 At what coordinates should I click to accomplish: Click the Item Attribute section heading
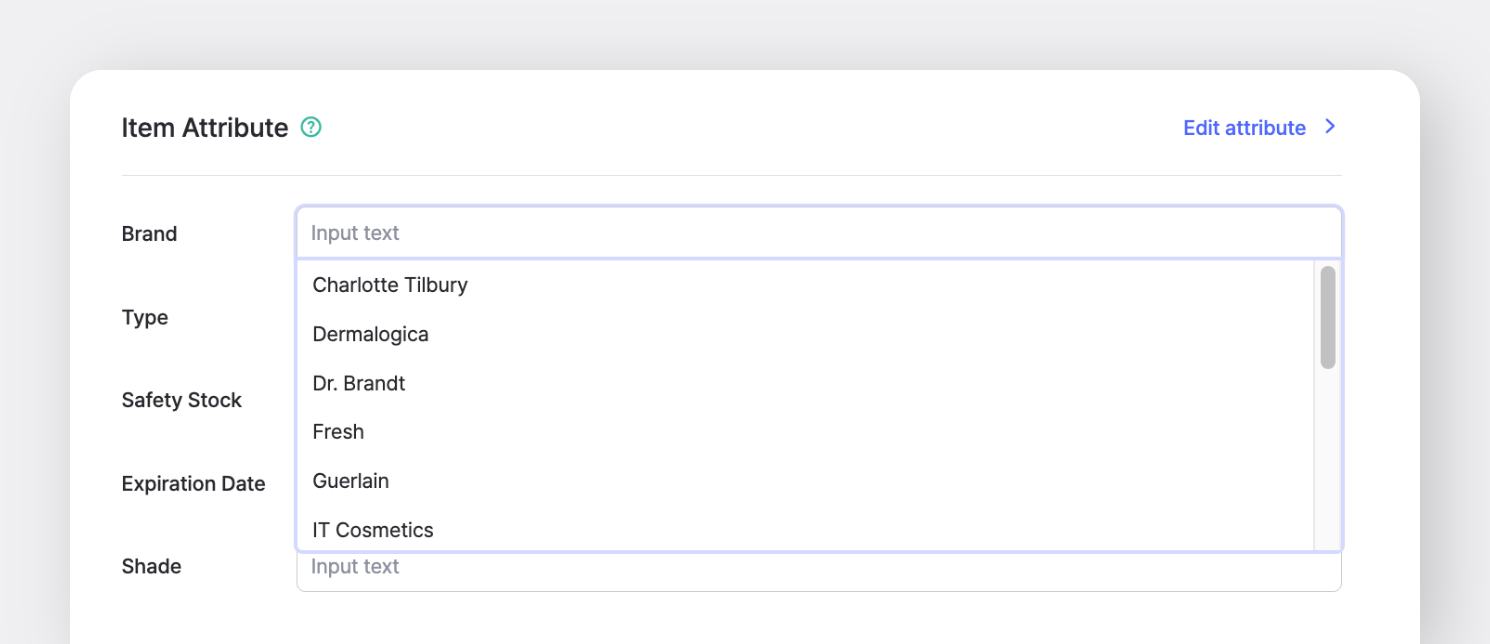pos(204,128)
